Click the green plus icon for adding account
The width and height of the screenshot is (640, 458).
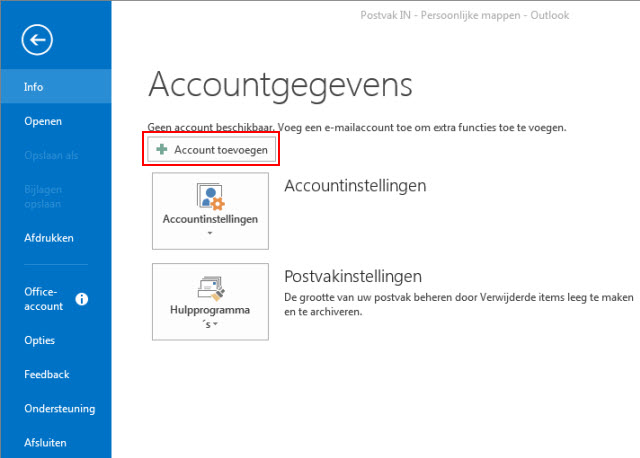click(162, 149)
